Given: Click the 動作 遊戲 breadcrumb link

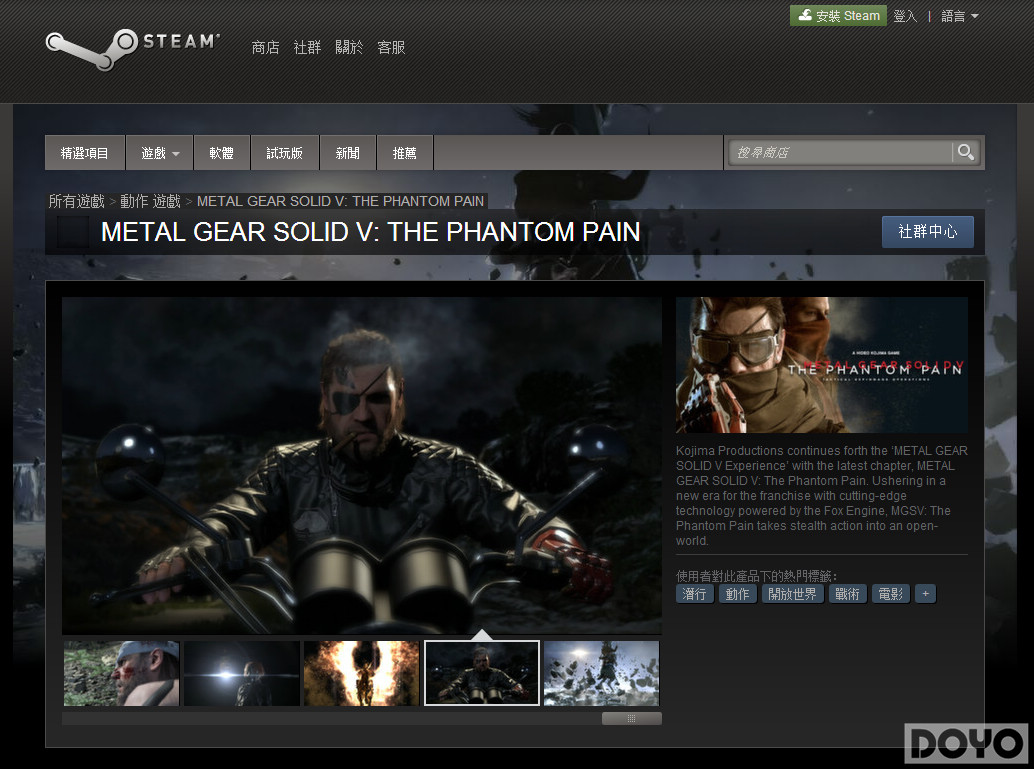Looking at the screenshot, I should (x=150, y=201).
